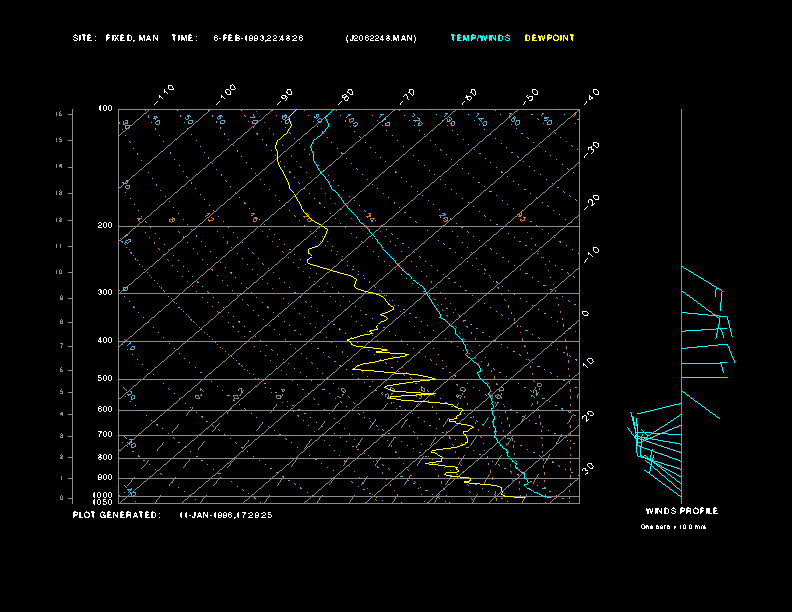This screenshot has height=612, width=792.
Task: Click the 0 degree label right of chart
Action: point(586,313)
